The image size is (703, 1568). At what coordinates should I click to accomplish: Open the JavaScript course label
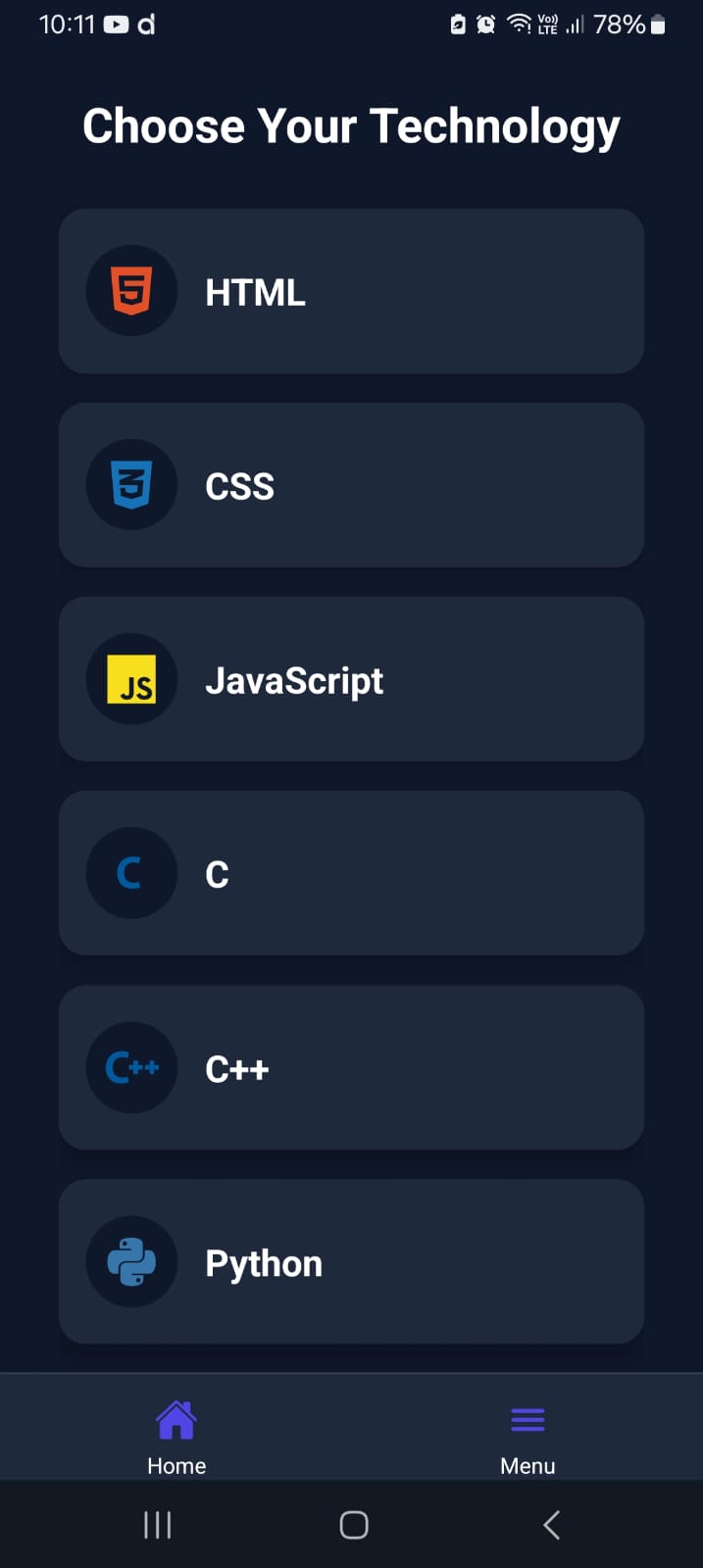click(294, 680)
